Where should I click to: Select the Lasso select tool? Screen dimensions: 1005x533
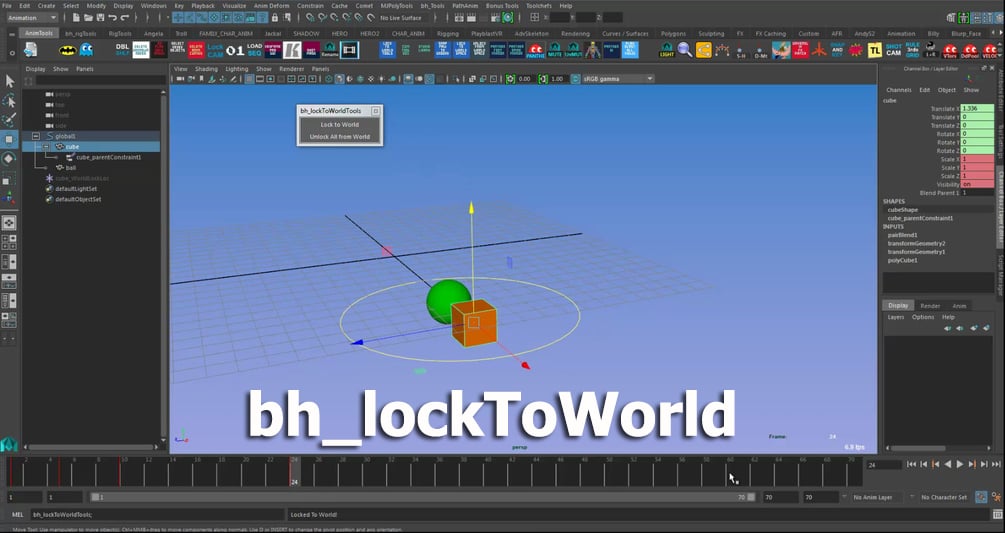(x=9, y=101)
